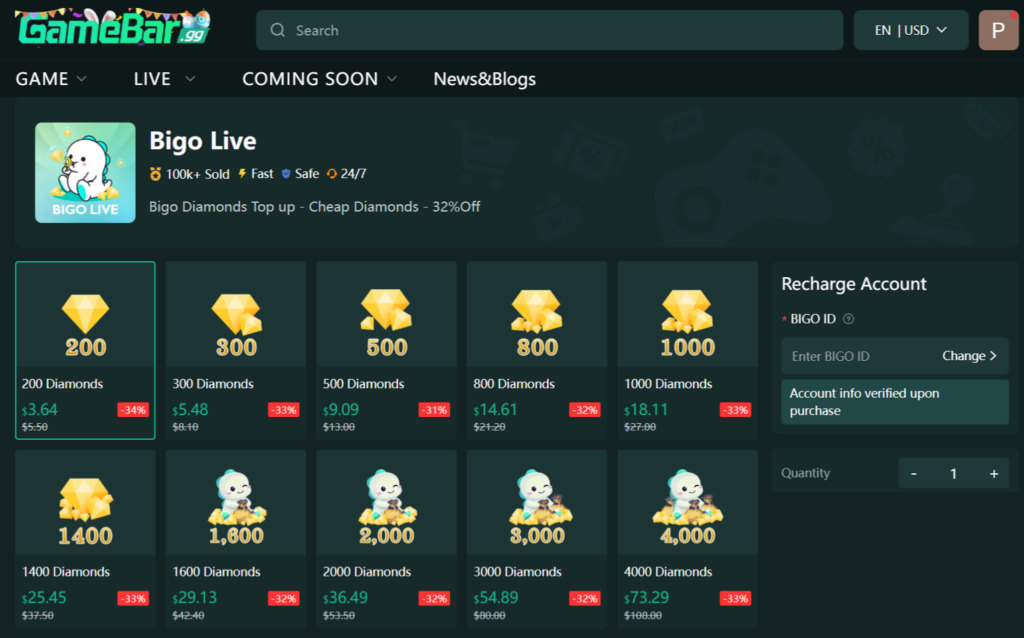Click the Bigo Live mascot image
This screenshot has height=638, width=1024.
86,173
